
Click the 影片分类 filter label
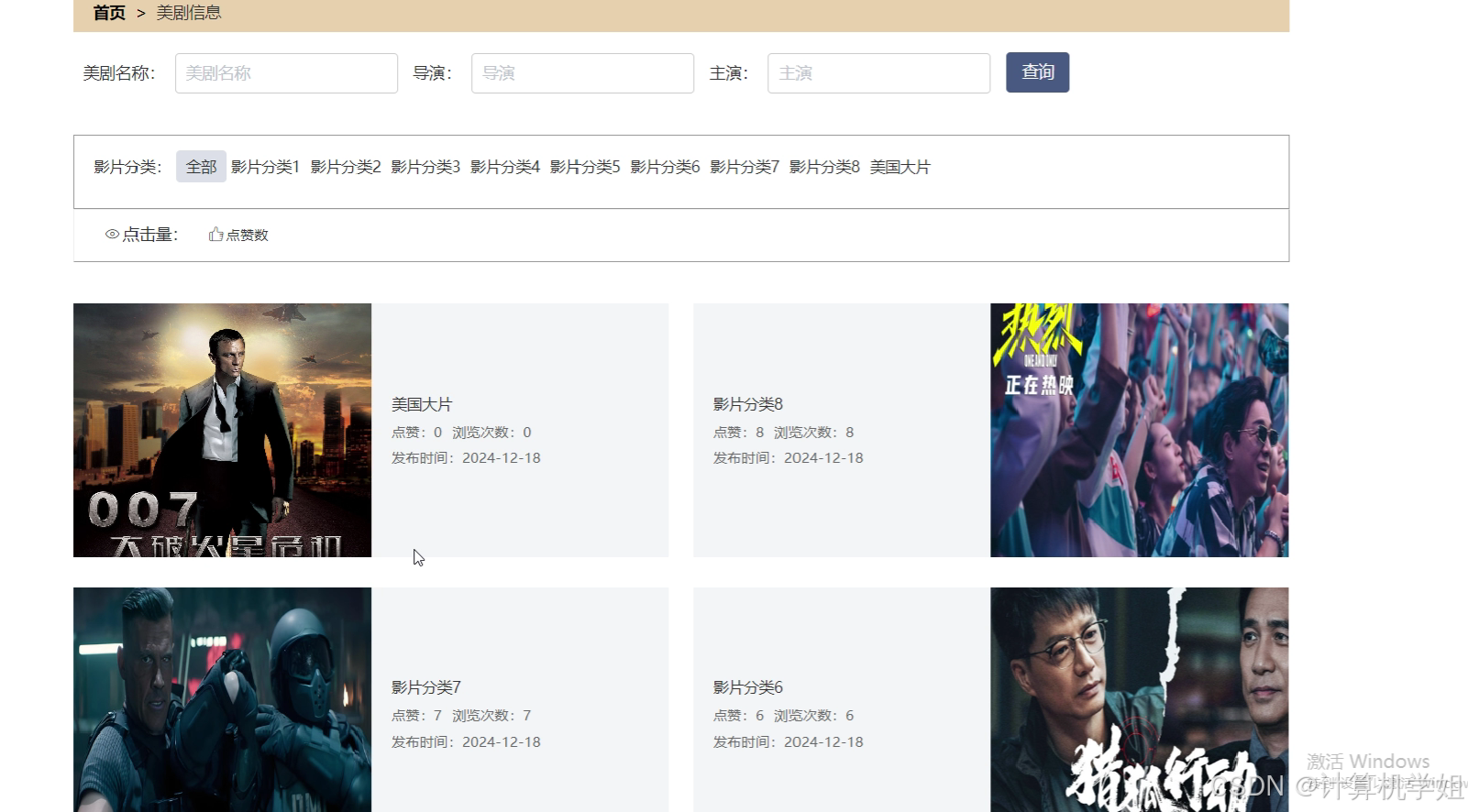(x=127, y=167)
